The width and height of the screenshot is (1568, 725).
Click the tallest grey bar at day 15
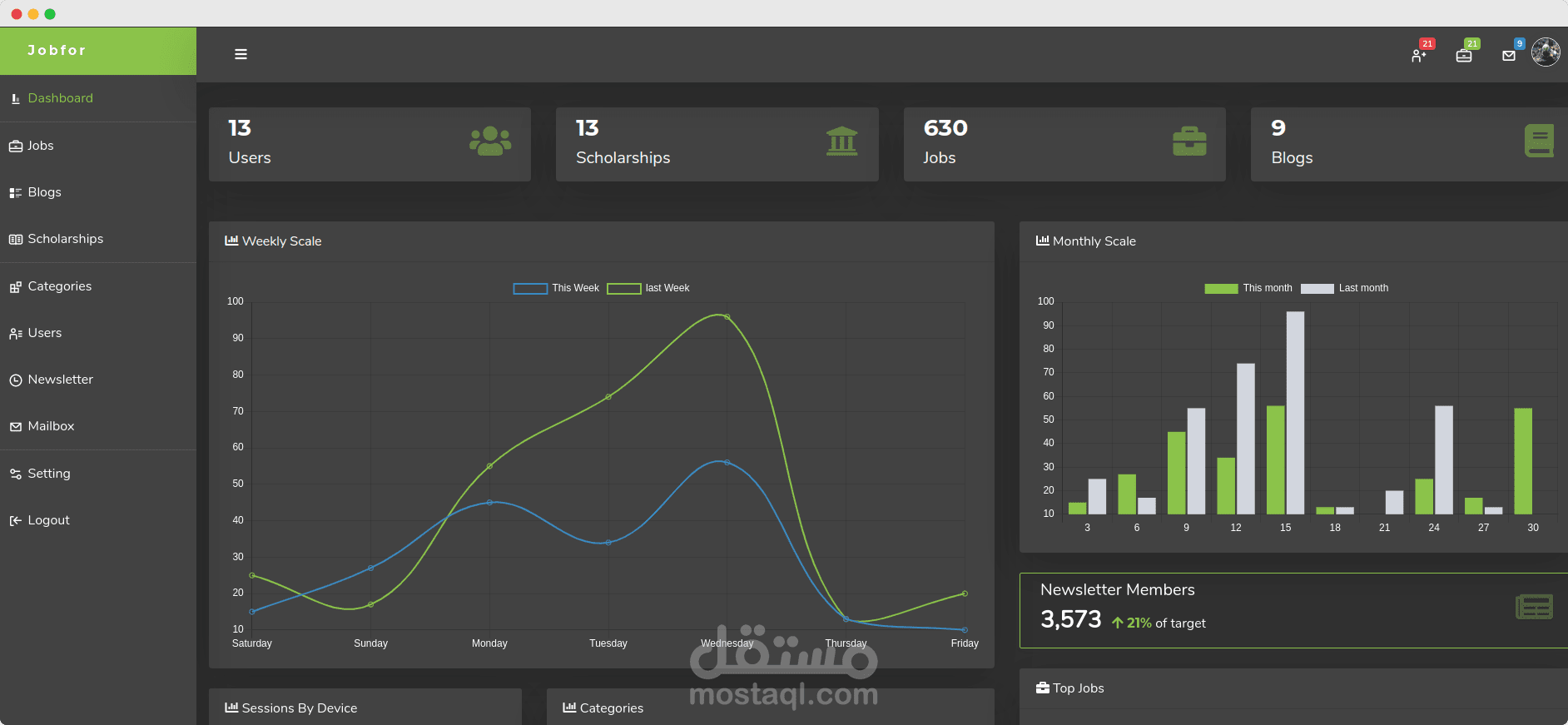pos(1295,413)
